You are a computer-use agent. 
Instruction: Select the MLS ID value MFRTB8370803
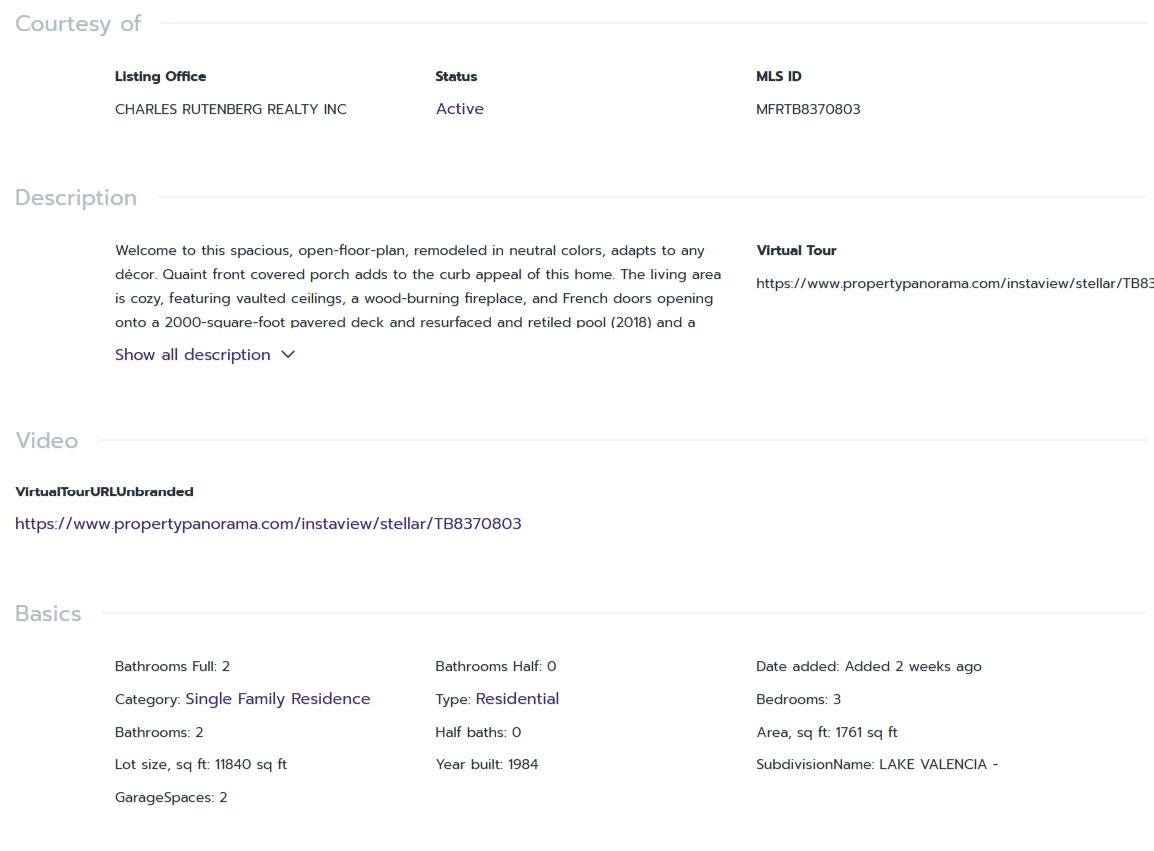(x=808, y=109)
